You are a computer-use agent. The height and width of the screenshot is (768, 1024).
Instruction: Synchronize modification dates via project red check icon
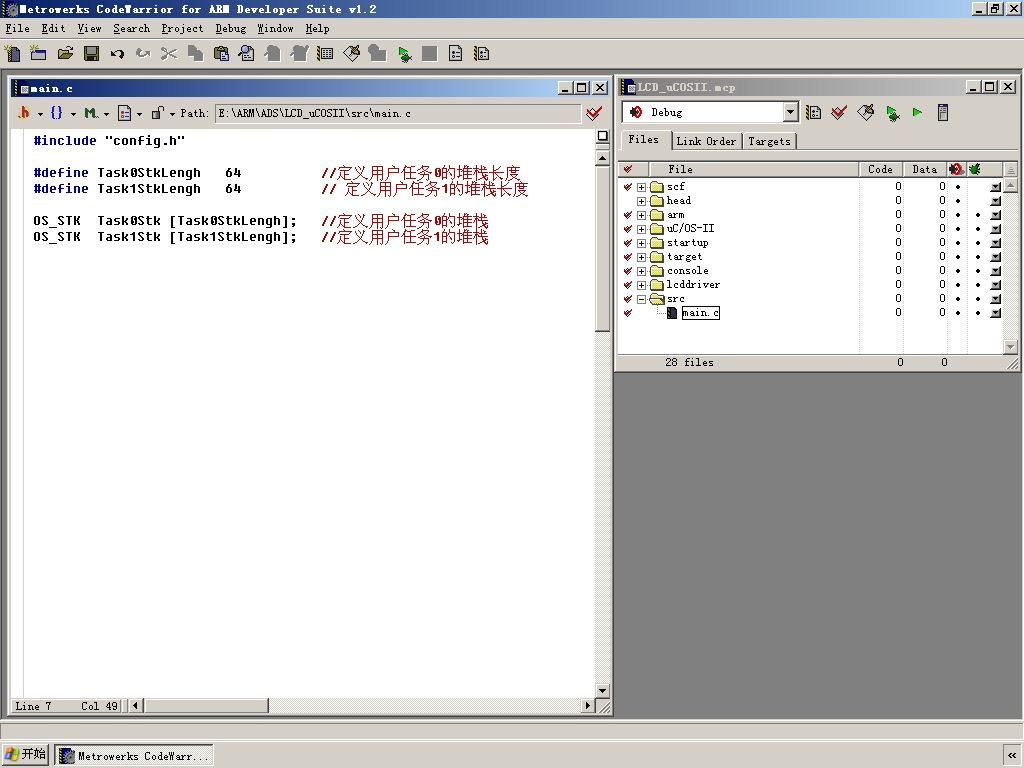(x=839, y=113)
